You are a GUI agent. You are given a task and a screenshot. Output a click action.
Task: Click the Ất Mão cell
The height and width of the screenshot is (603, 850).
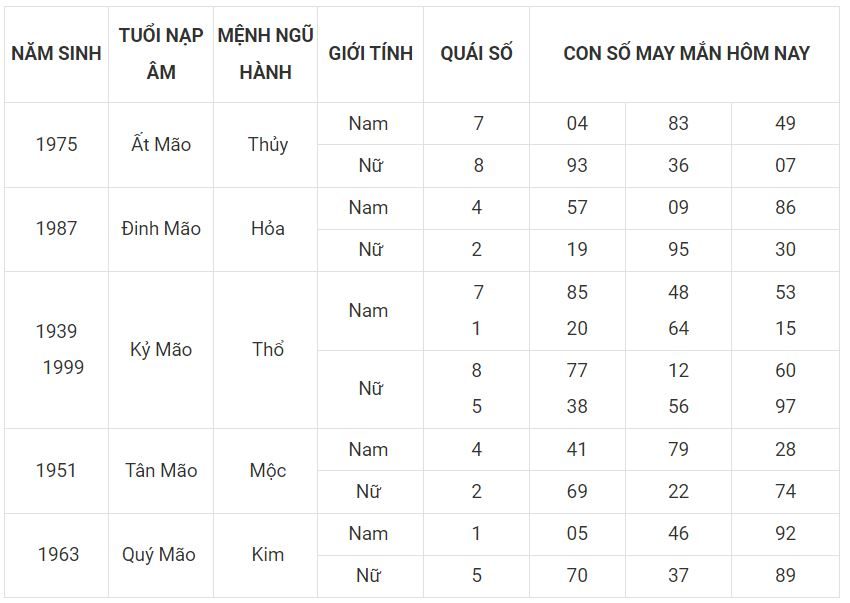point(161,144)
